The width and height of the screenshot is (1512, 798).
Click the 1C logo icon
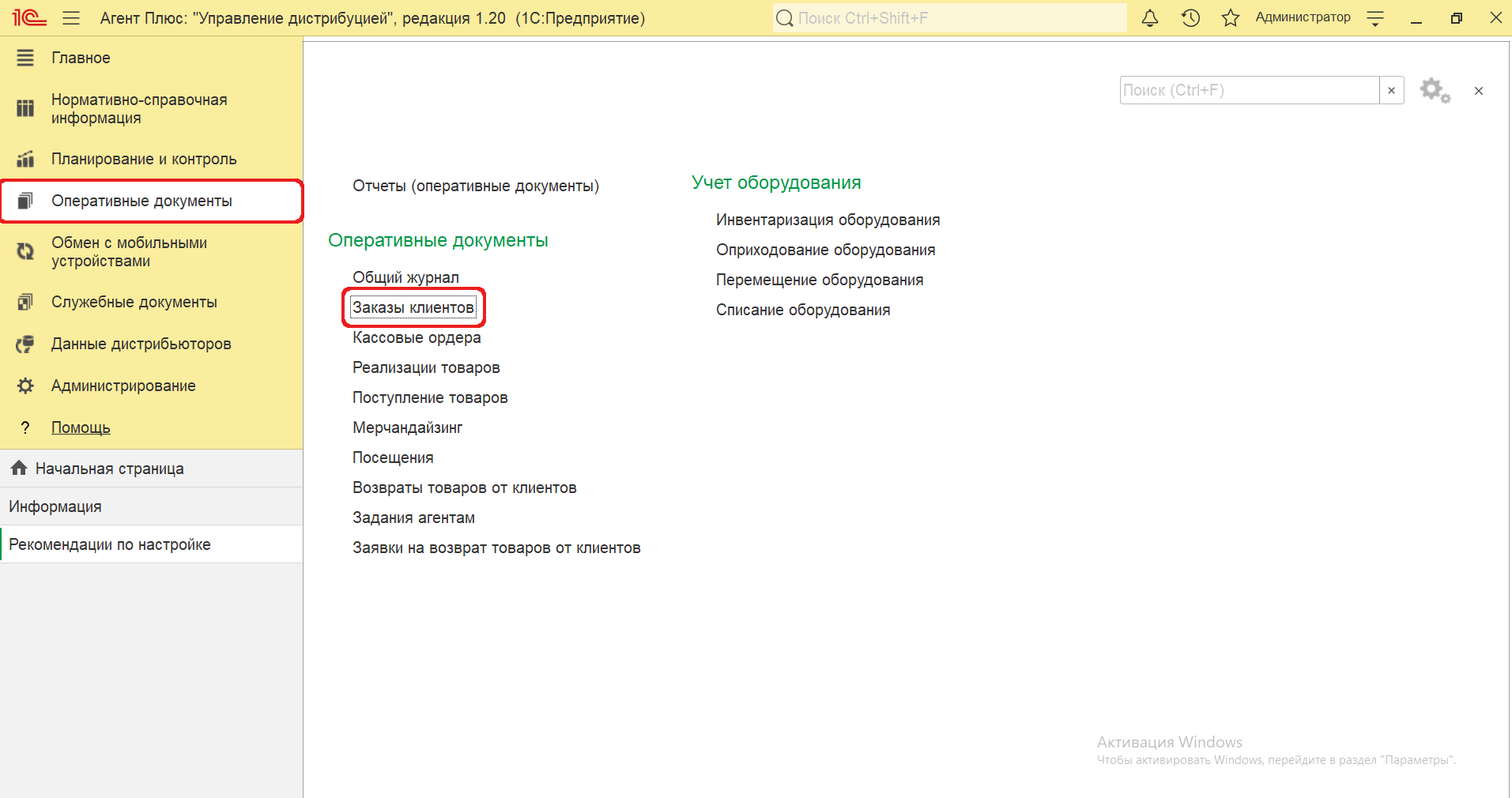click(x=29, y=17)
